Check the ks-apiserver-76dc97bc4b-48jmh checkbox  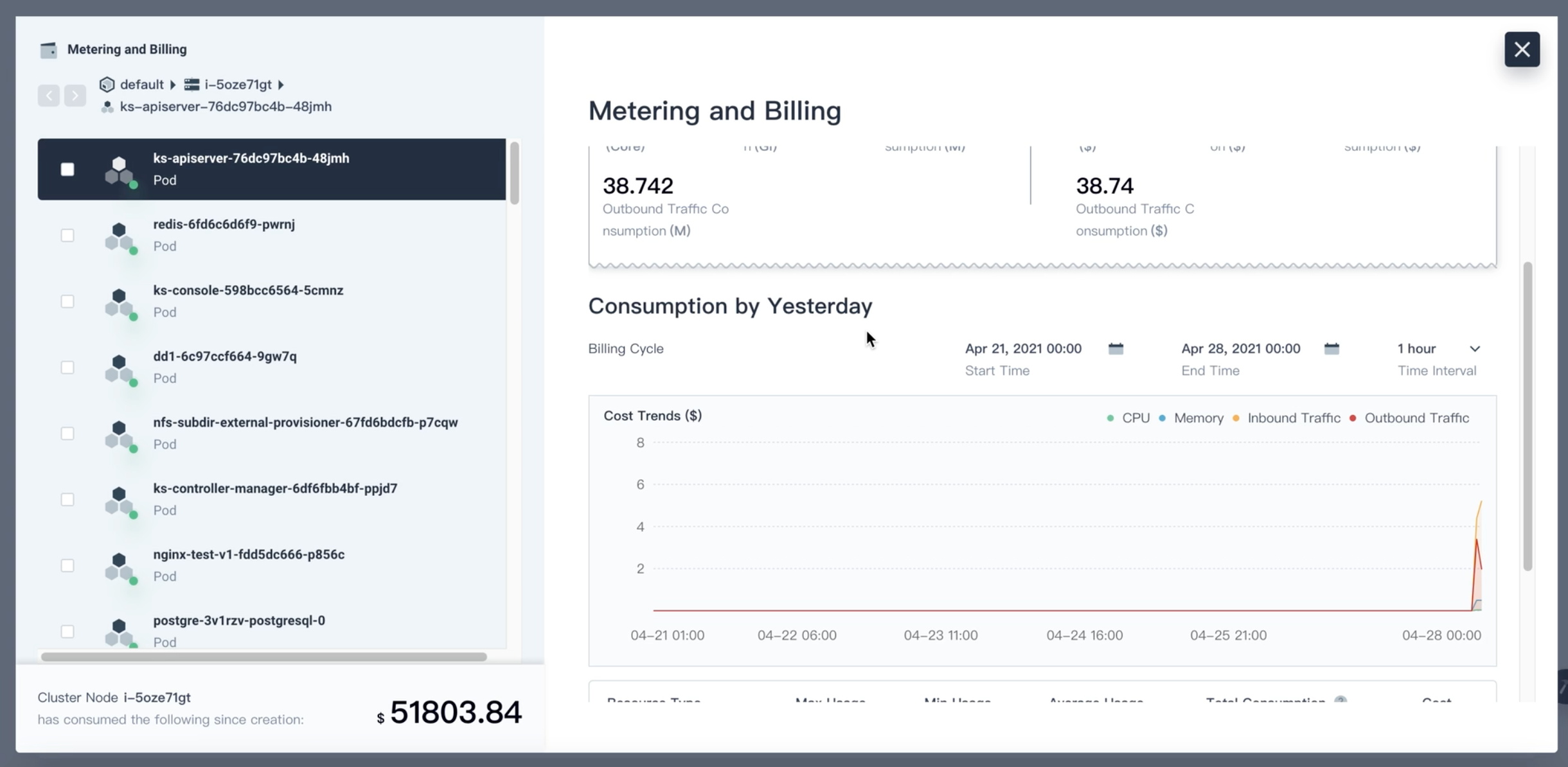pyautogui.click(x=67, y=169)
